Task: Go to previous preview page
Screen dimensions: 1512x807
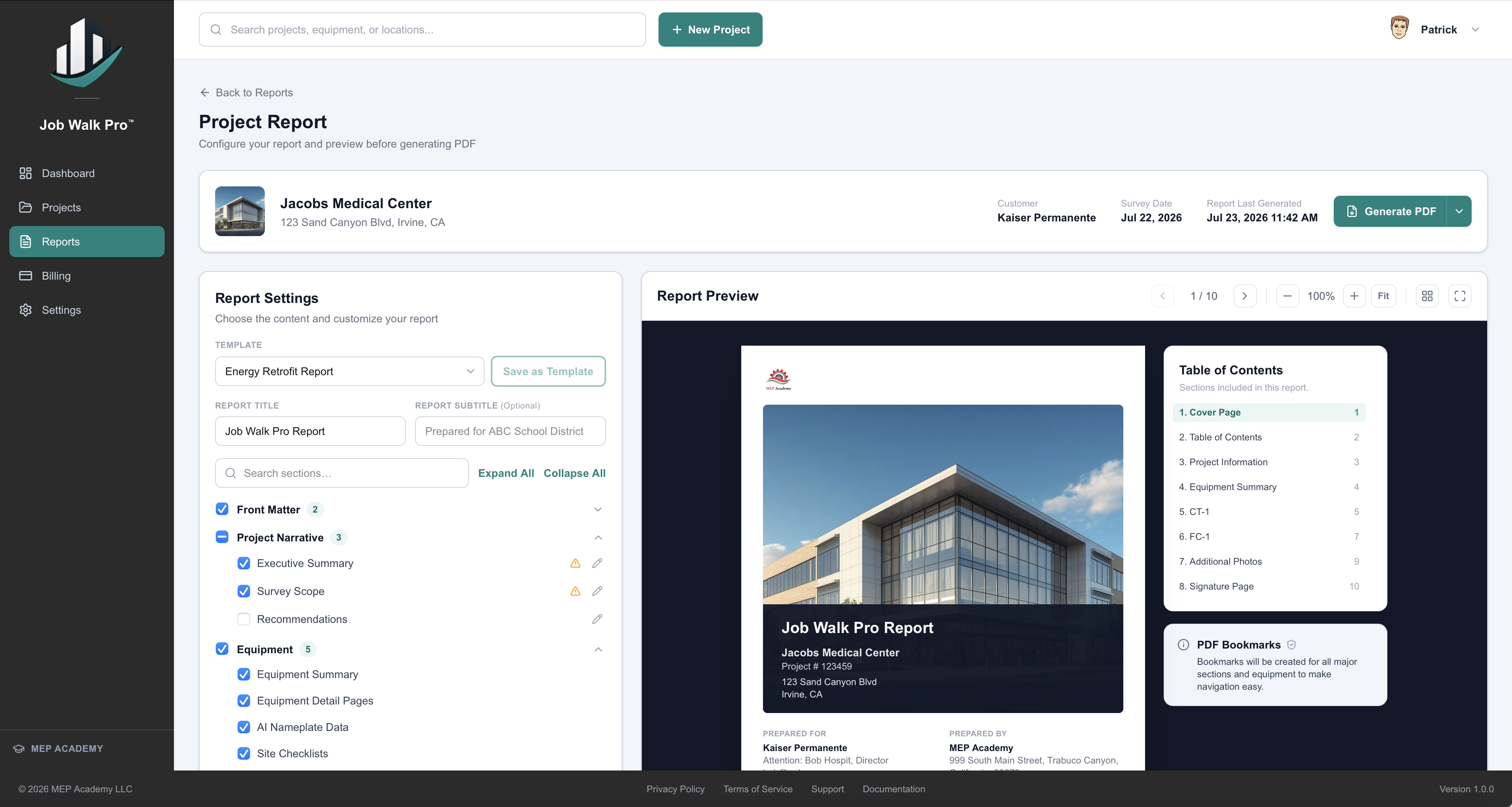Action: (x=1162, y=296)
